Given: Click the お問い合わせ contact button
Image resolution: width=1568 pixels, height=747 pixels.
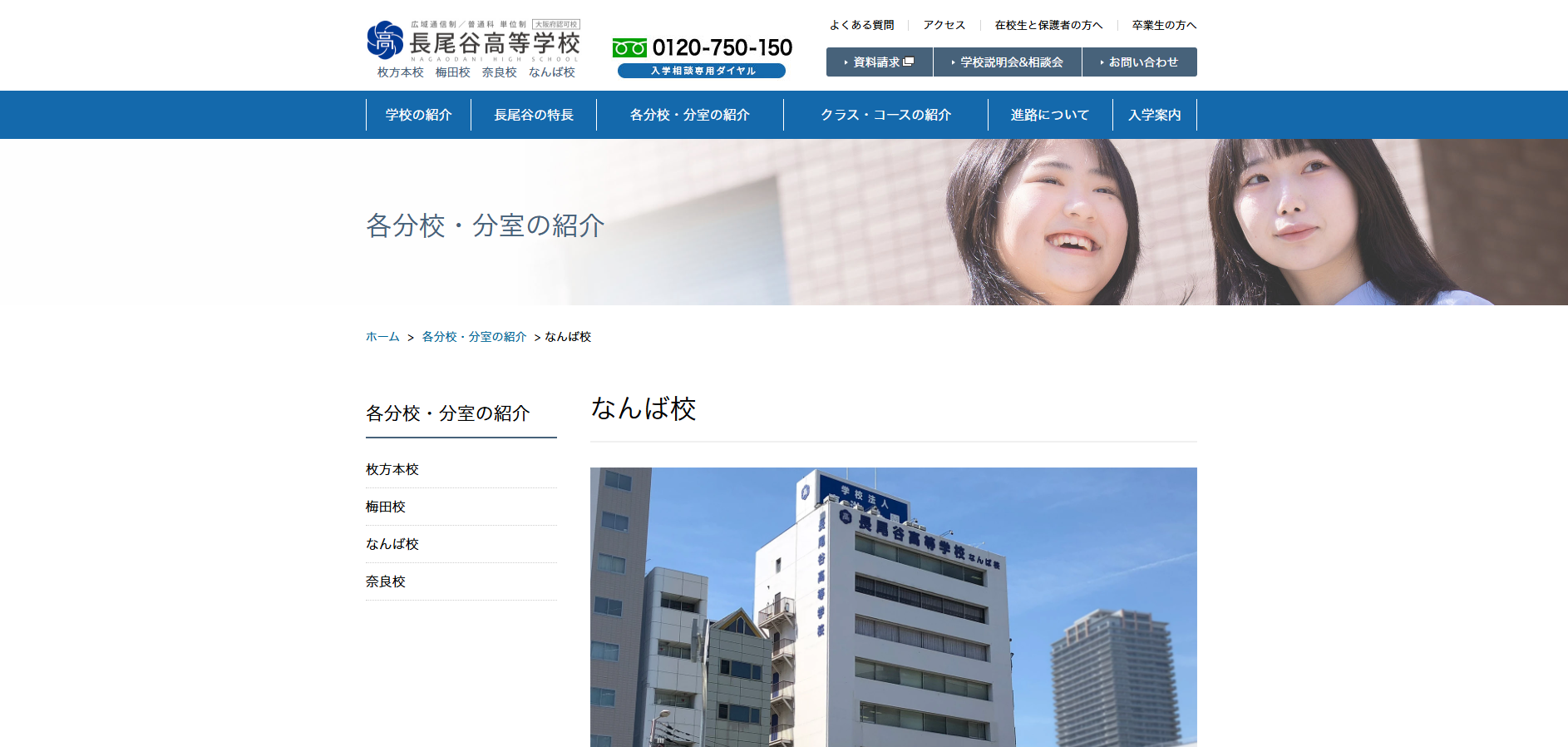Looking at the screenshot, I should (1140, 62).
